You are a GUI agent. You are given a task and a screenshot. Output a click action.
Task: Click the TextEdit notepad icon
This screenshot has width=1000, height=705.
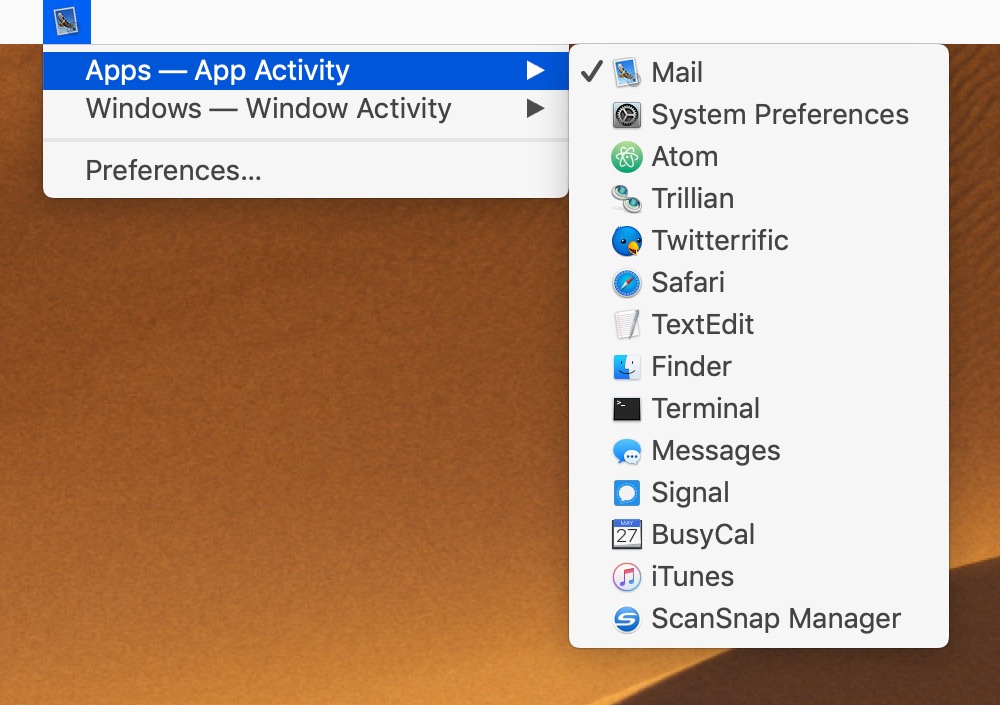pyautogui.click(x=626, y=325)
